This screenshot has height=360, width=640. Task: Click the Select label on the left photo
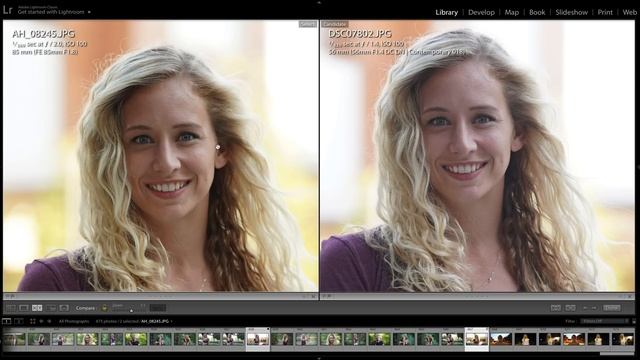click(307, 24)
